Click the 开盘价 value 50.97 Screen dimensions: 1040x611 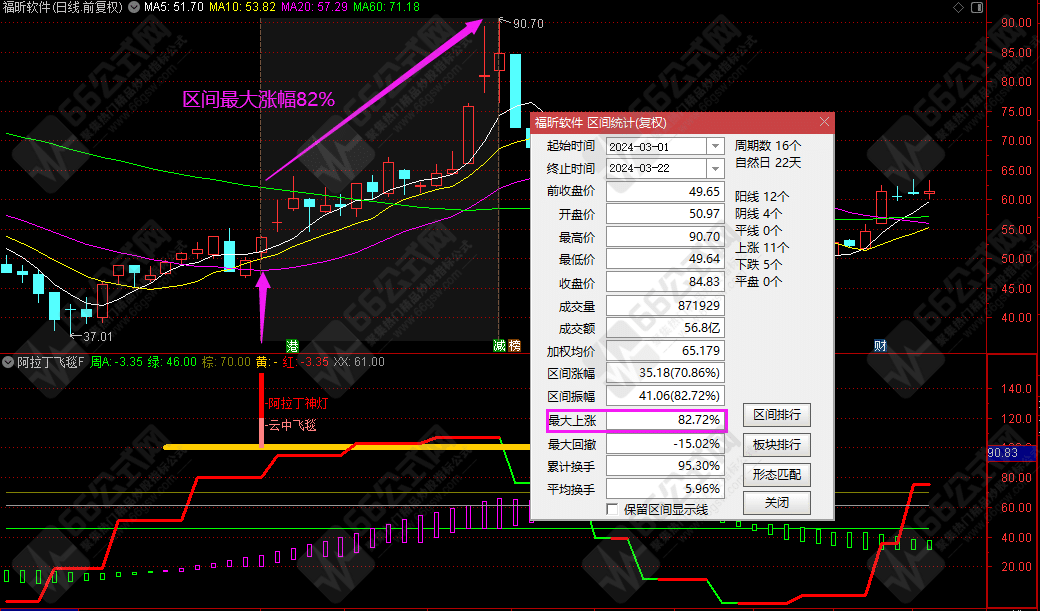pos(666,214)
